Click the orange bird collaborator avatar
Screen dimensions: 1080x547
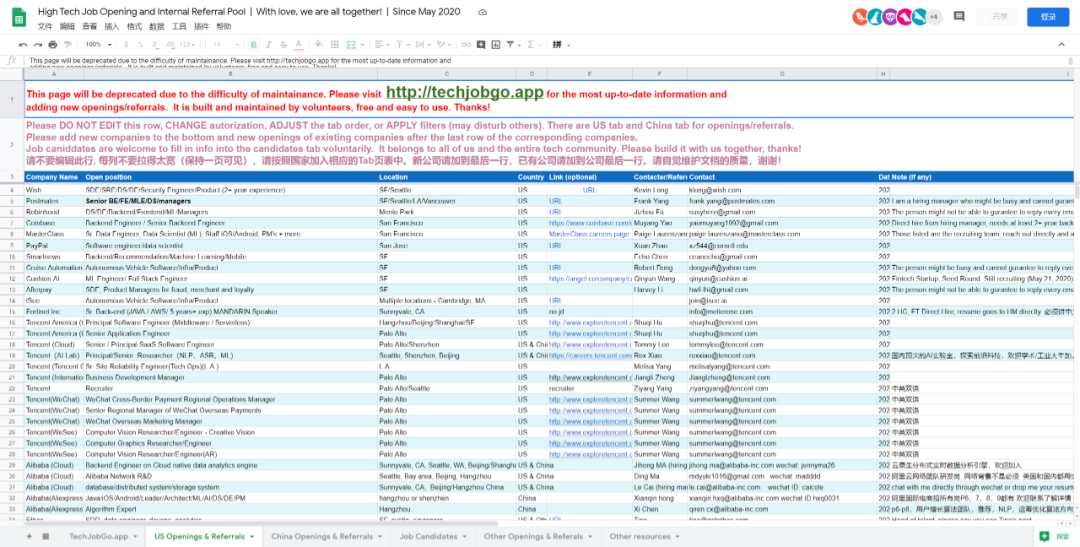[x=860, y=17]
